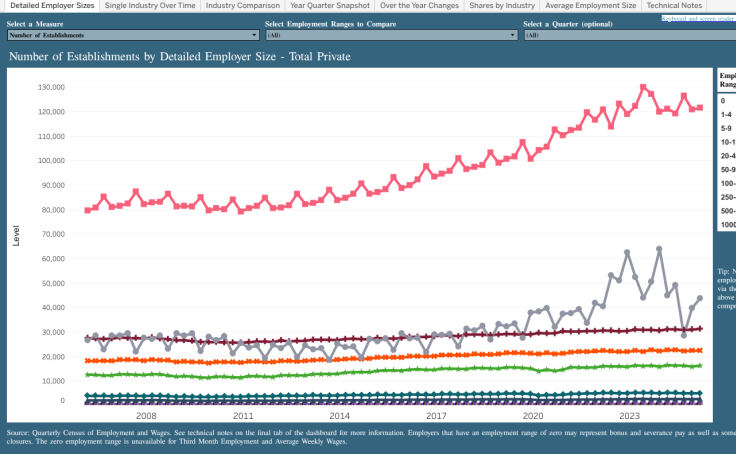Open the Select a Measure dropdown
This screenshot has height=454, width=736.
click(131, 35)
